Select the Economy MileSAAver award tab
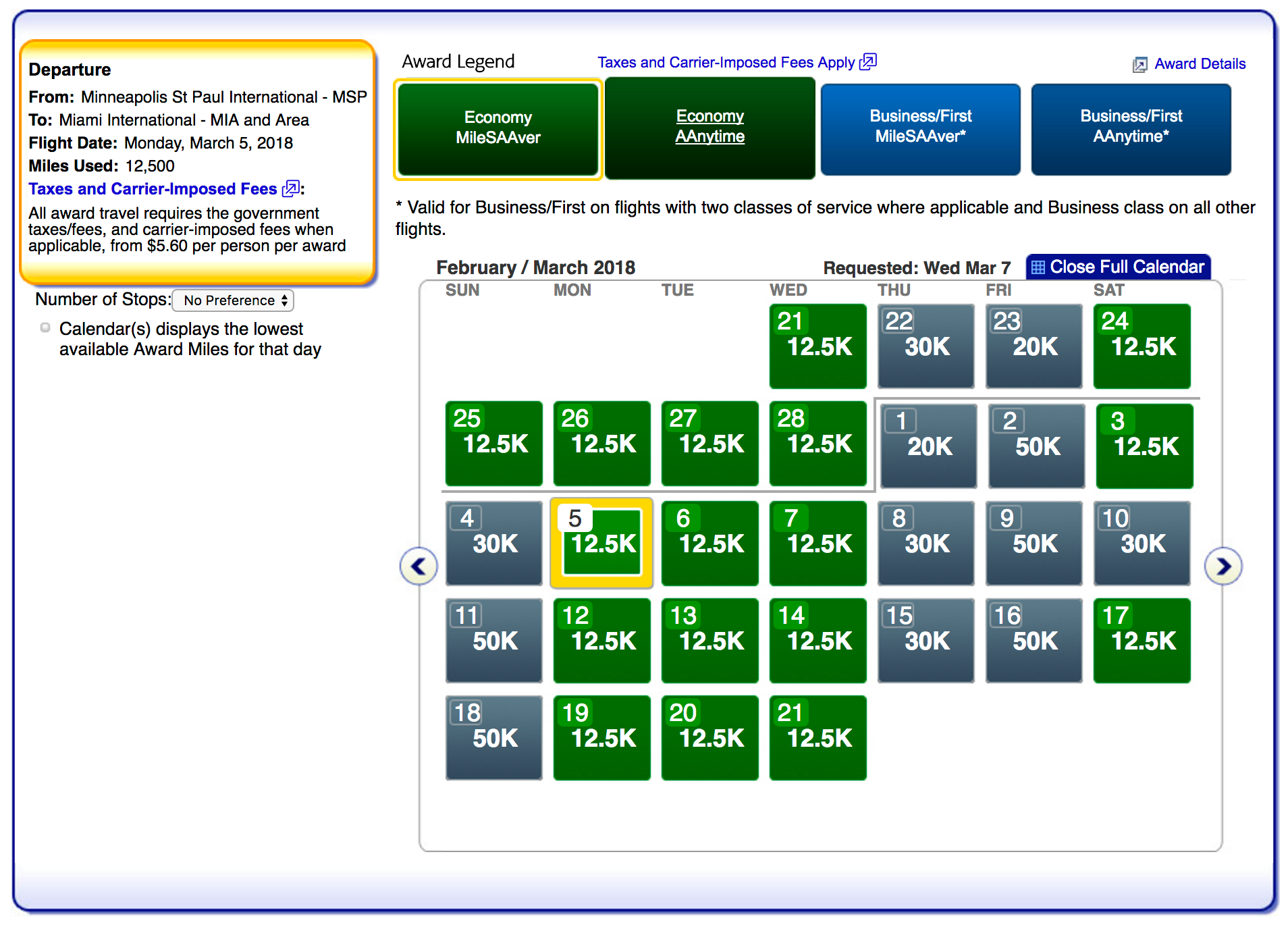Screen dimensions: 1288x925 tap(498, 128)
